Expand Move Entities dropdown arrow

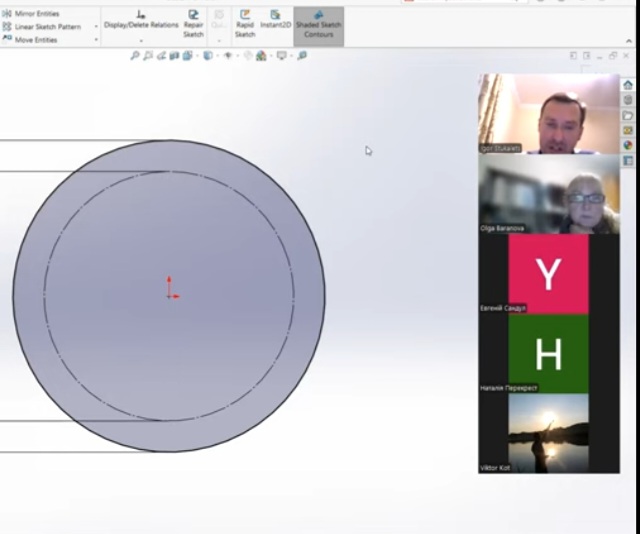tap(96, 40)
